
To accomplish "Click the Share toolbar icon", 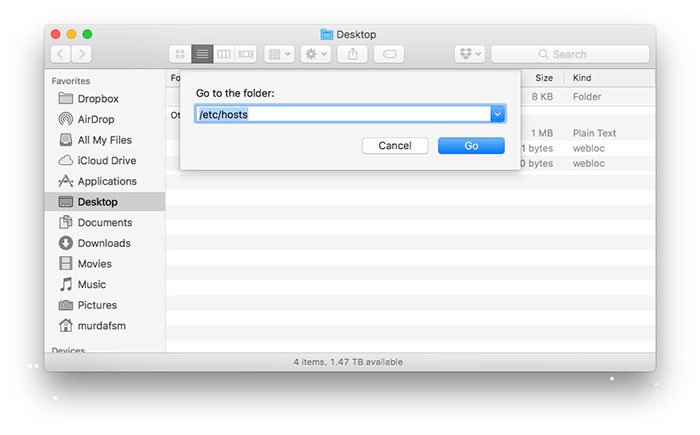I will click(x=353, y=54).
